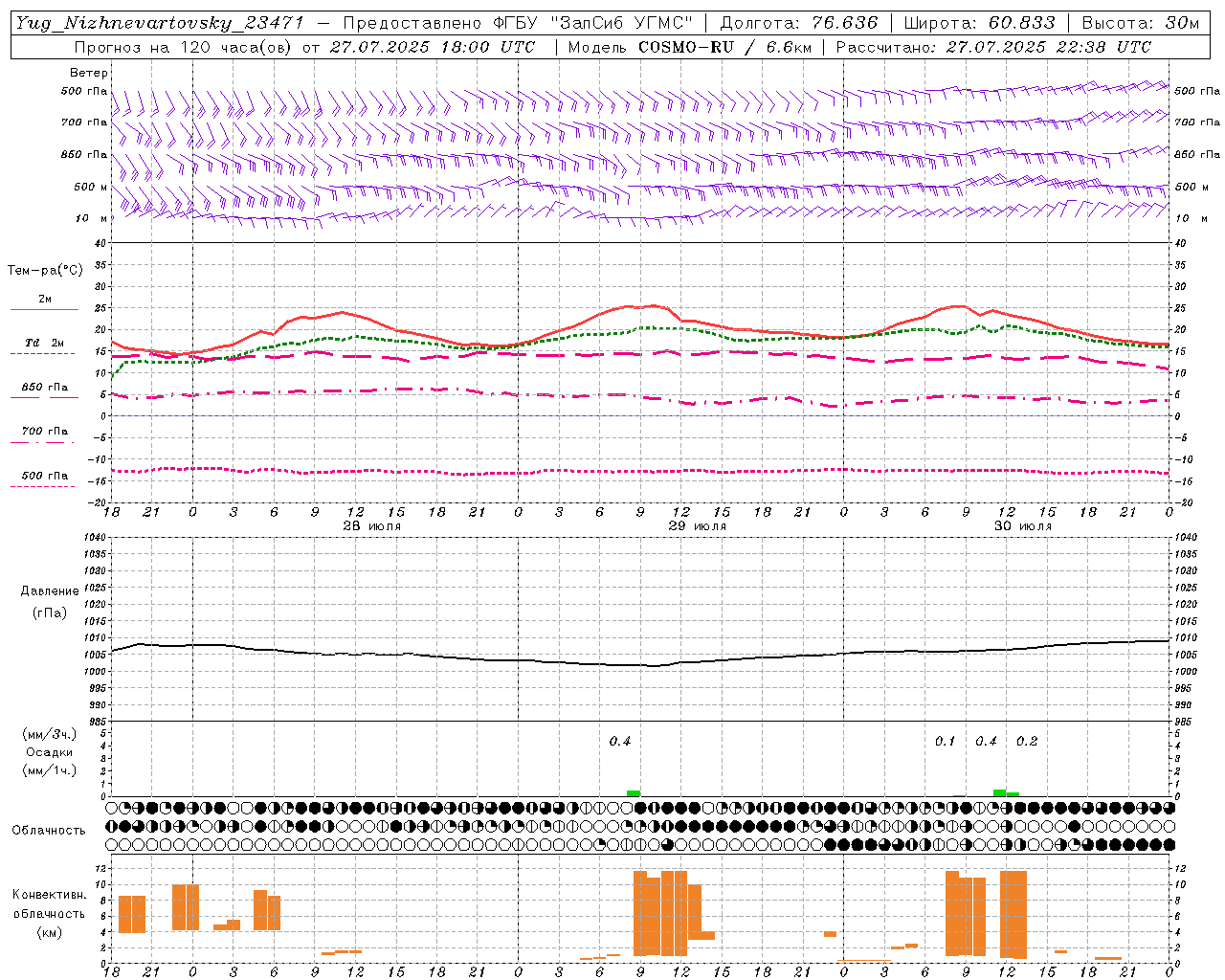Screen dimensions: 1225x980
Task: Click the 850 гПа temperature legend label
Action: (45, 388)
